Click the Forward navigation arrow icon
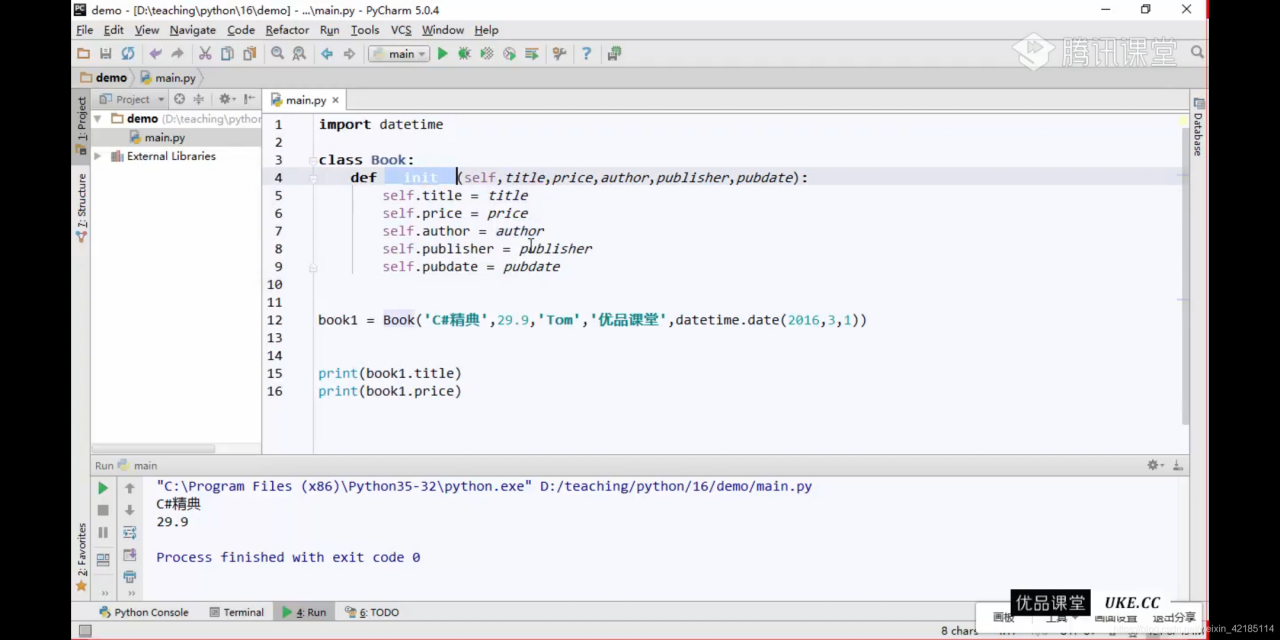The image size is (1280, 640). 349,54
